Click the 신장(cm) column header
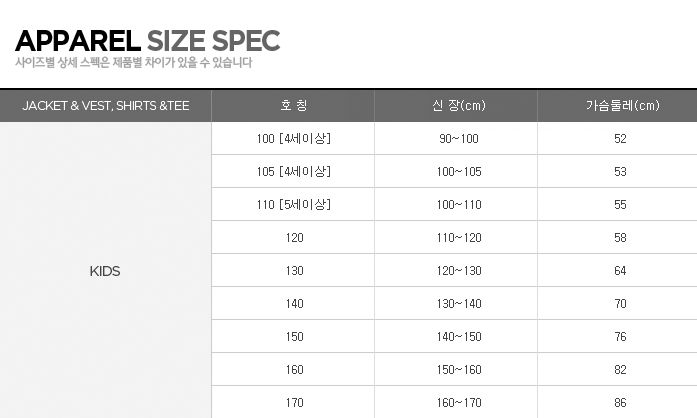The width and height of the screenshot is (697, 418). pyautogui.click(x=459, y=106)
